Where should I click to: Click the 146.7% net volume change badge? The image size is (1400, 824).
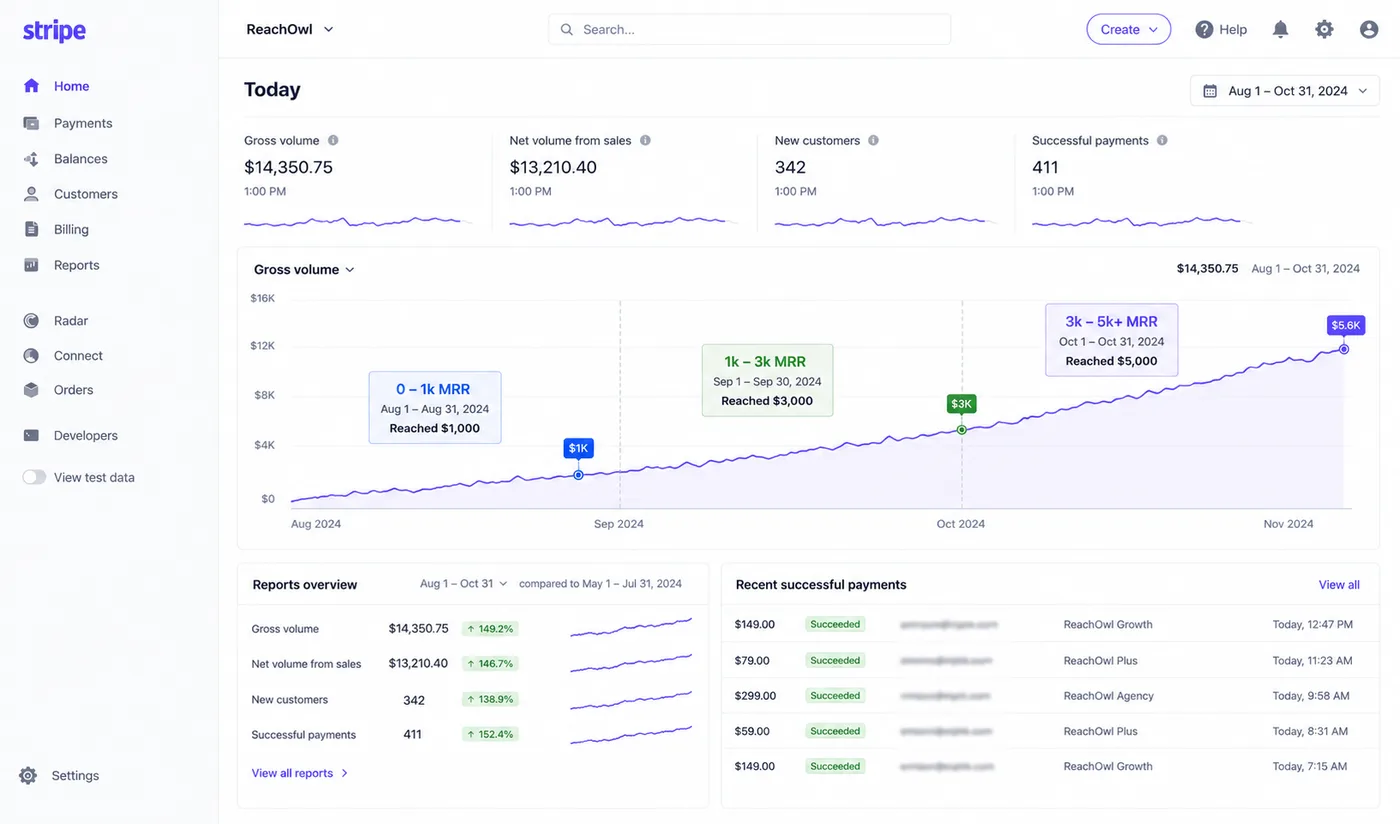490,664
